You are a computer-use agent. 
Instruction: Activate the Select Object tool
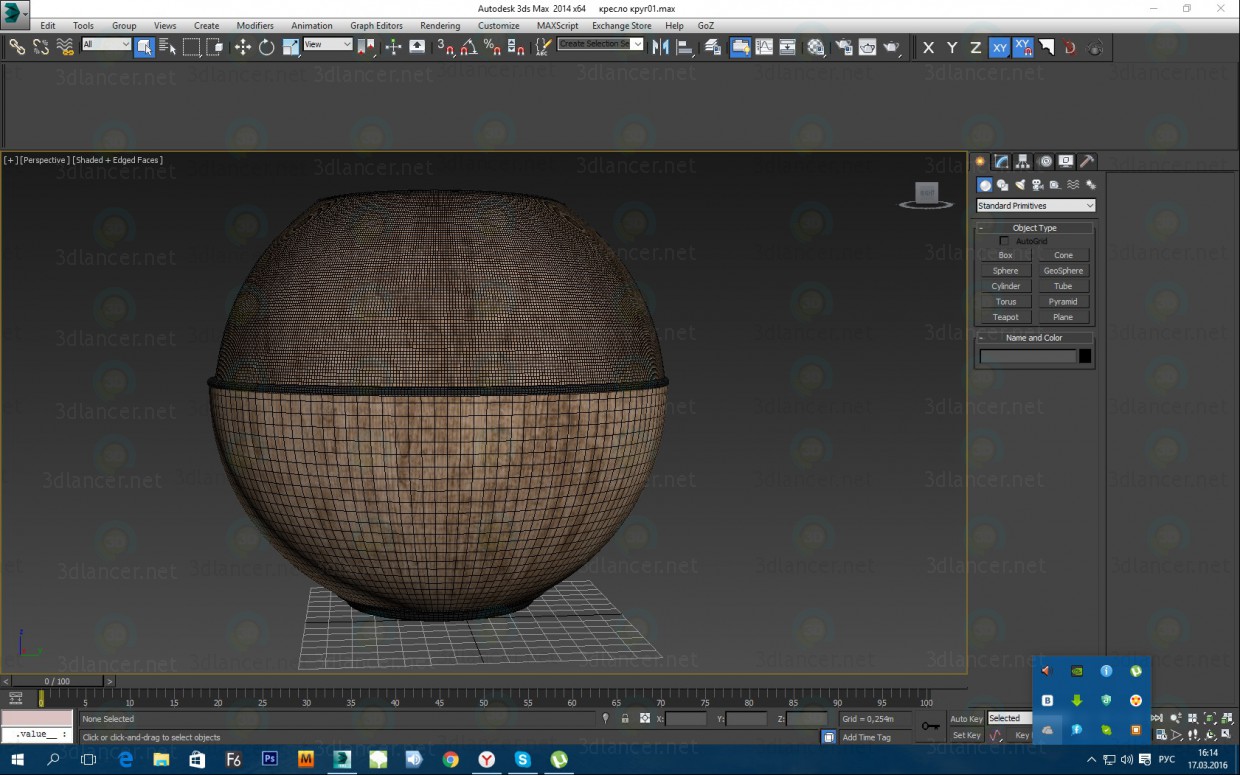tap(144, 46)
